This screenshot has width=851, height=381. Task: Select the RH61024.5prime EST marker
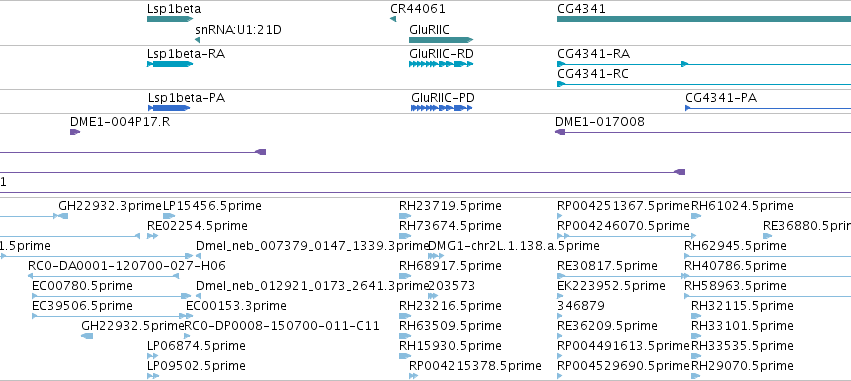point(696,216)
